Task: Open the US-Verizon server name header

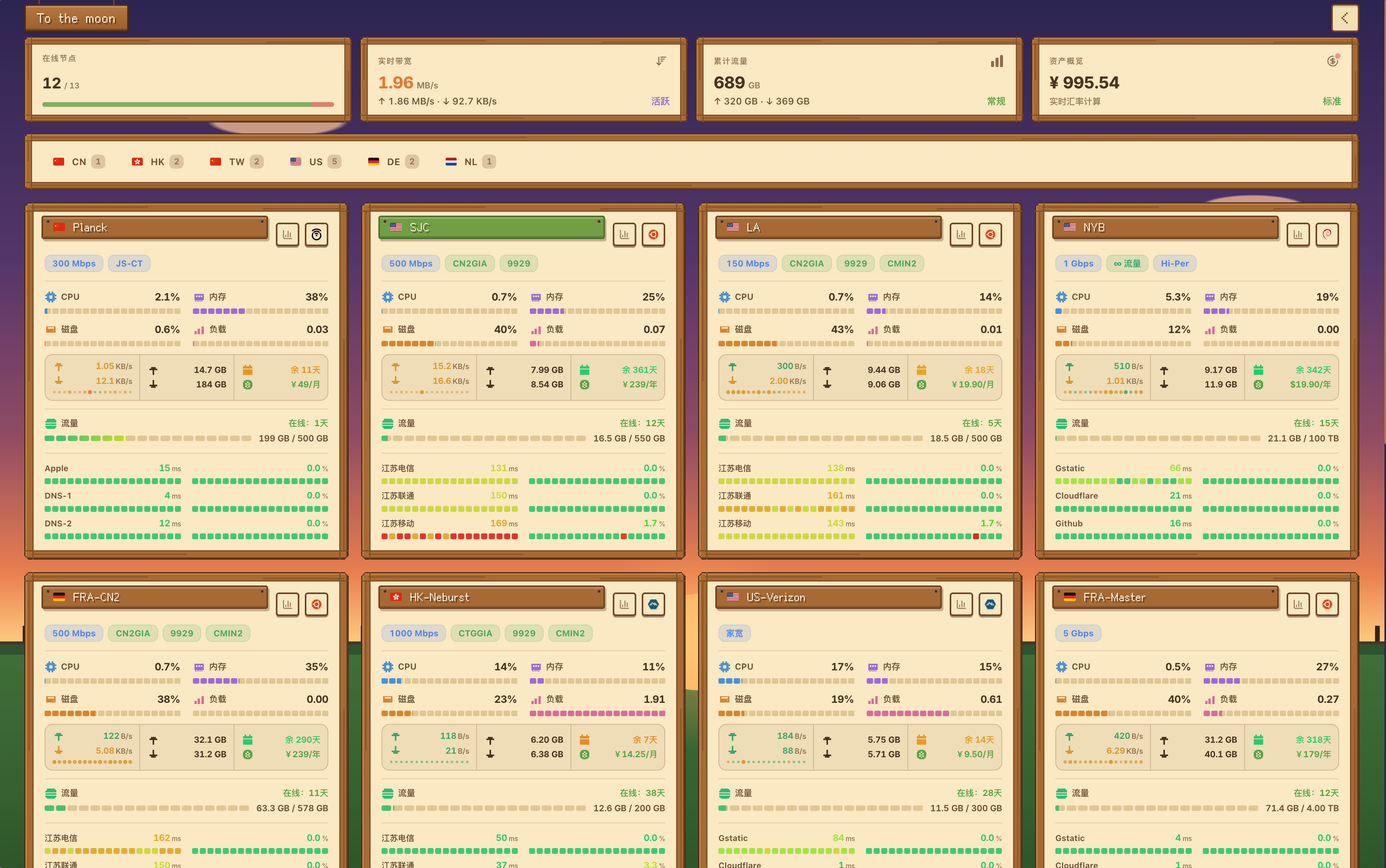Action: click(829, 597)
